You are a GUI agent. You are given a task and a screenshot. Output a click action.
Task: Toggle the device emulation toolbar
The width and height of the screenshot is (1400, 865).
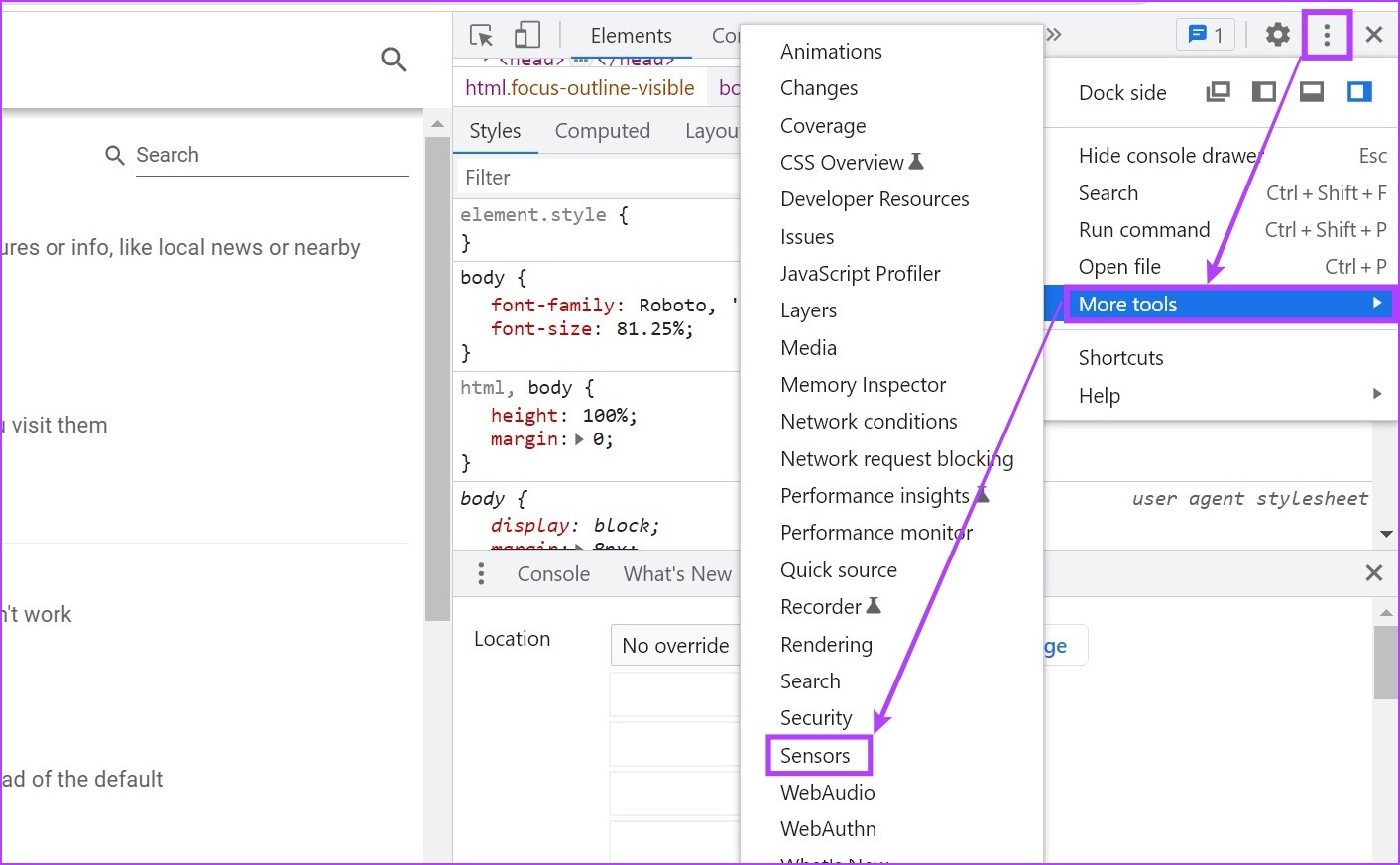(x=526, y=34)
